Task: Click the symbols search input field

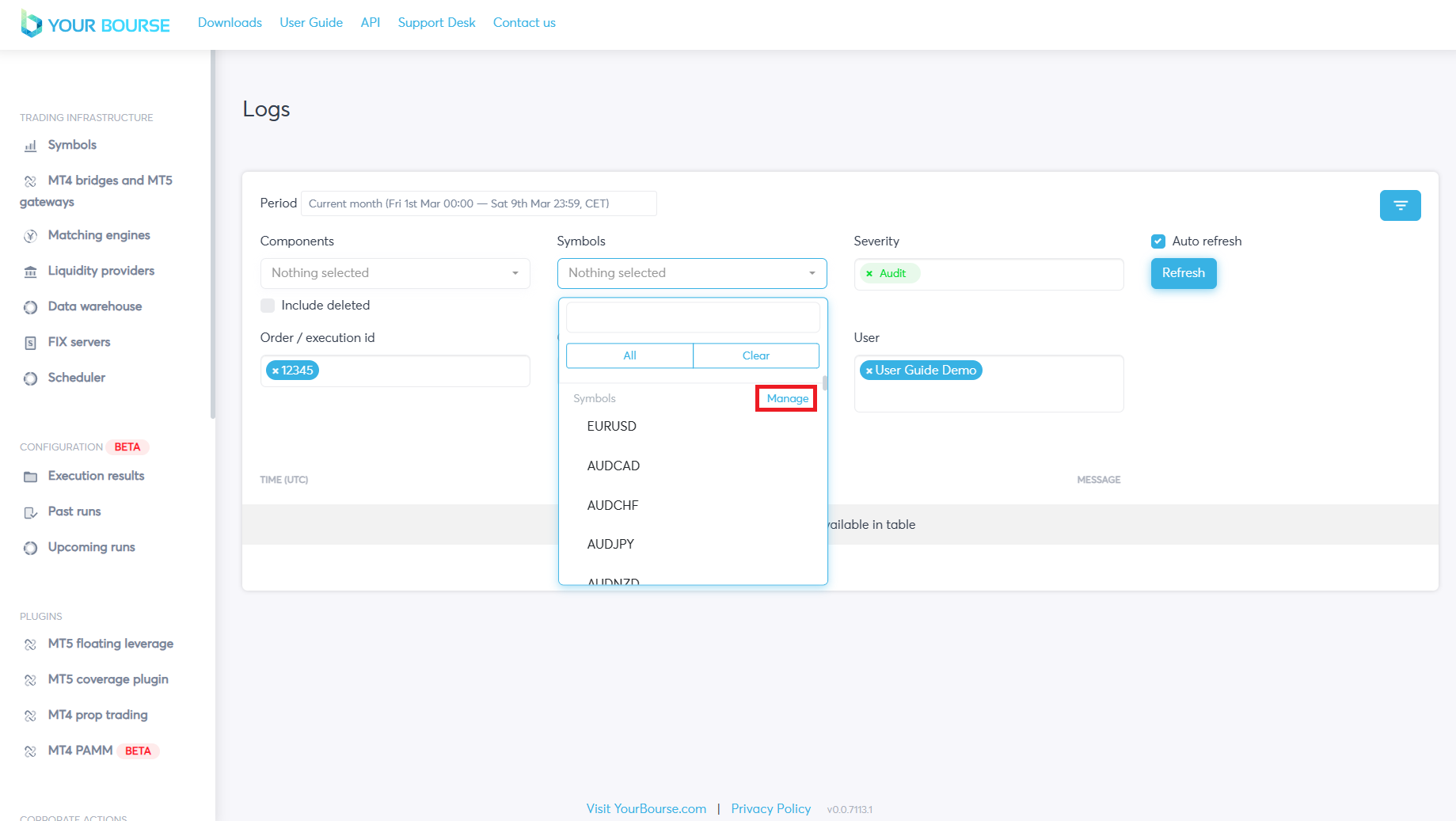Action: [x=692, y=317]
